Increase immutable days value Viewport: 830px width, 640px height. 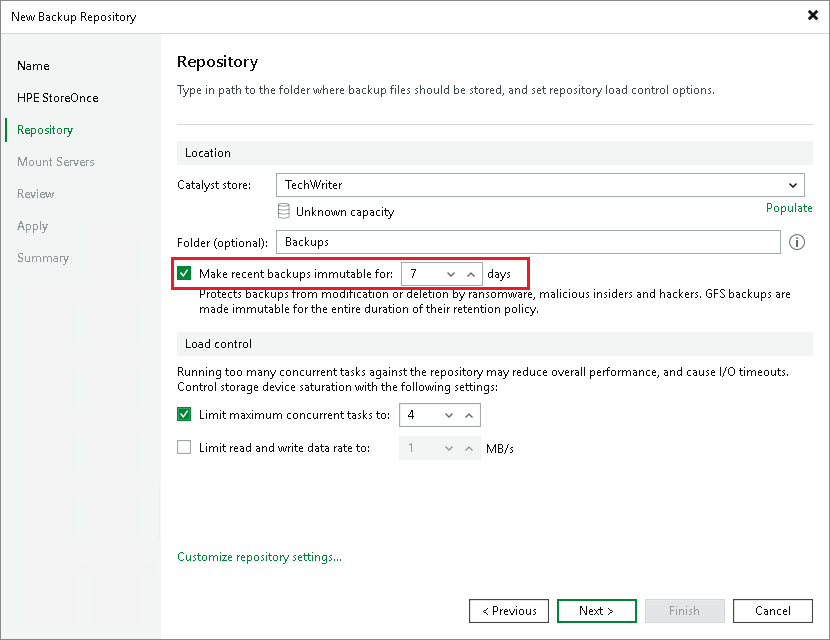click(x=471, y=274)
